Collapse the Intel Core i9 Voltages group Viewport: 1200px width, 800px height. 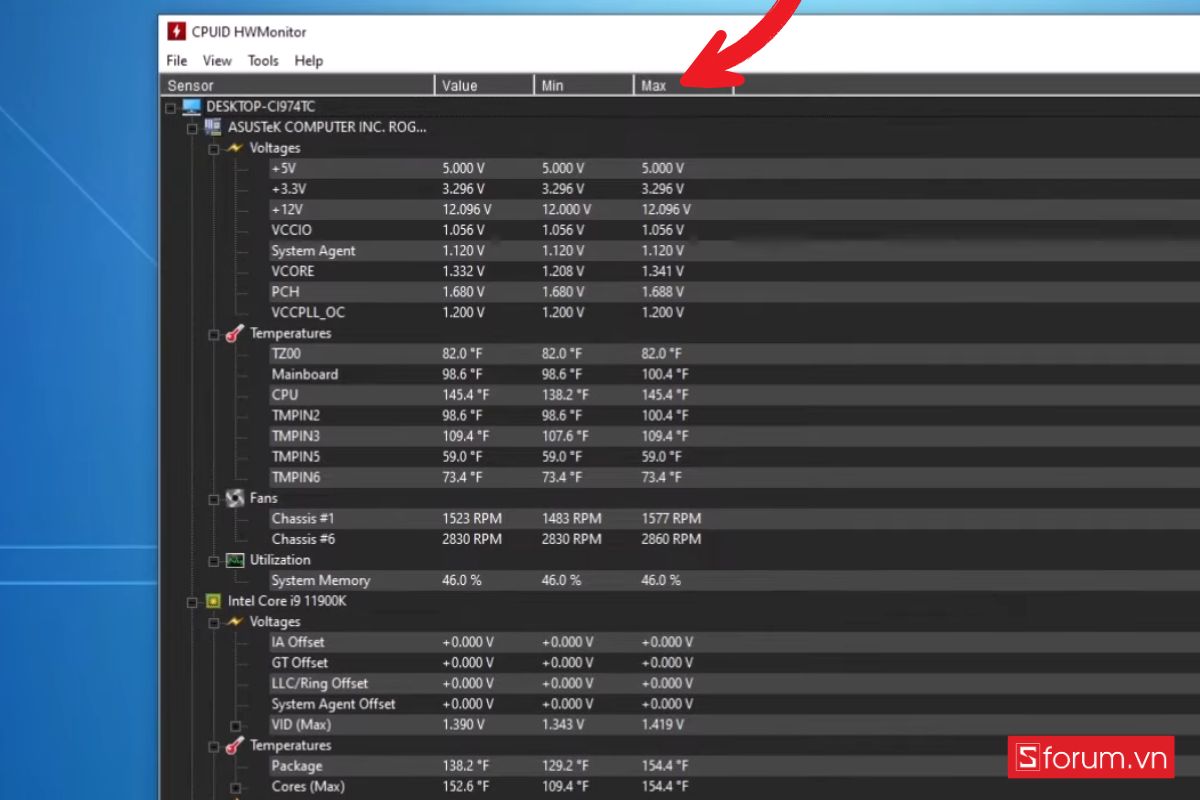(x=214, y=623)
